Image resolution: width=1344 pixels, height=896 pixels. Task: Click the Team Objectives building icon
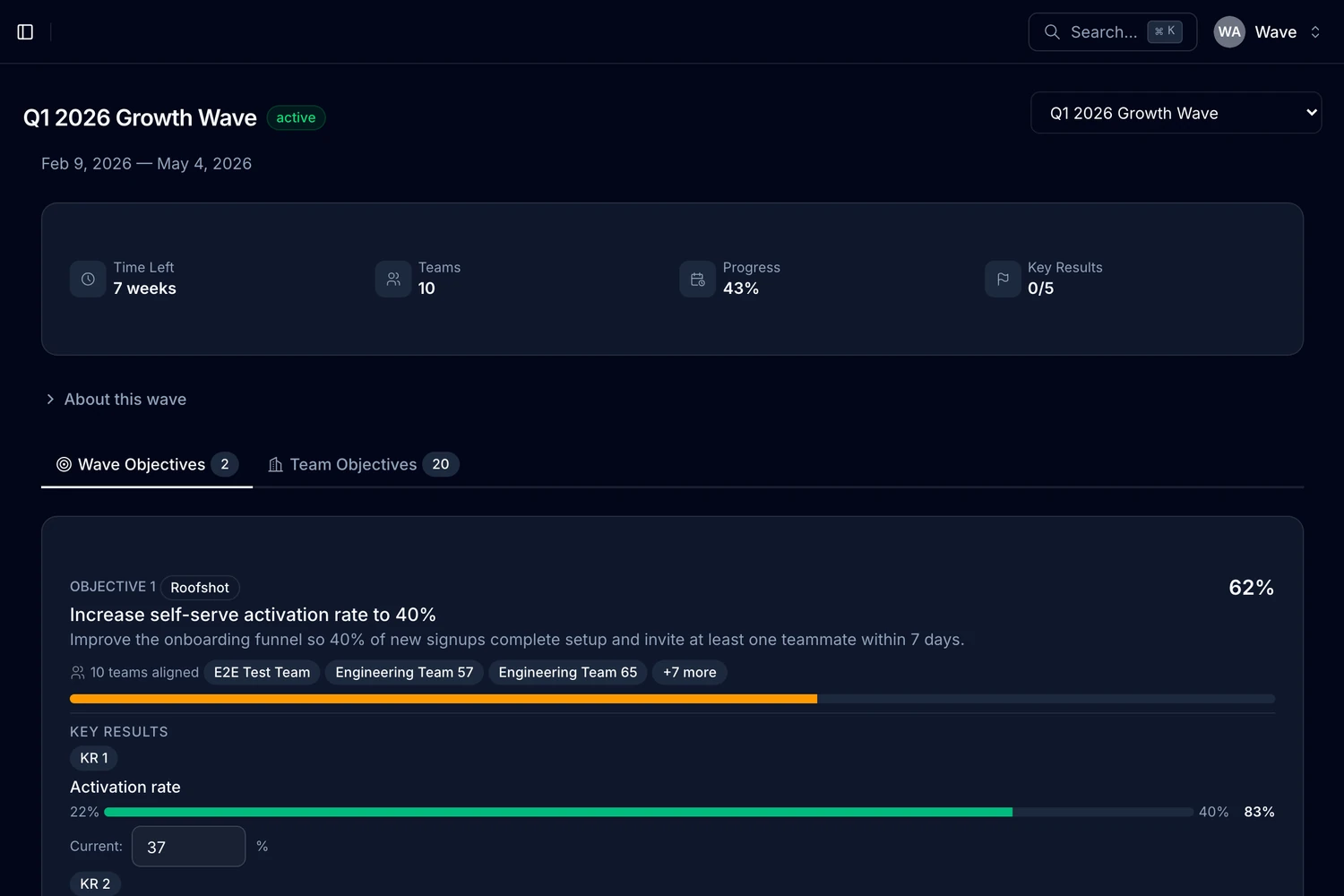click(276, 464)
